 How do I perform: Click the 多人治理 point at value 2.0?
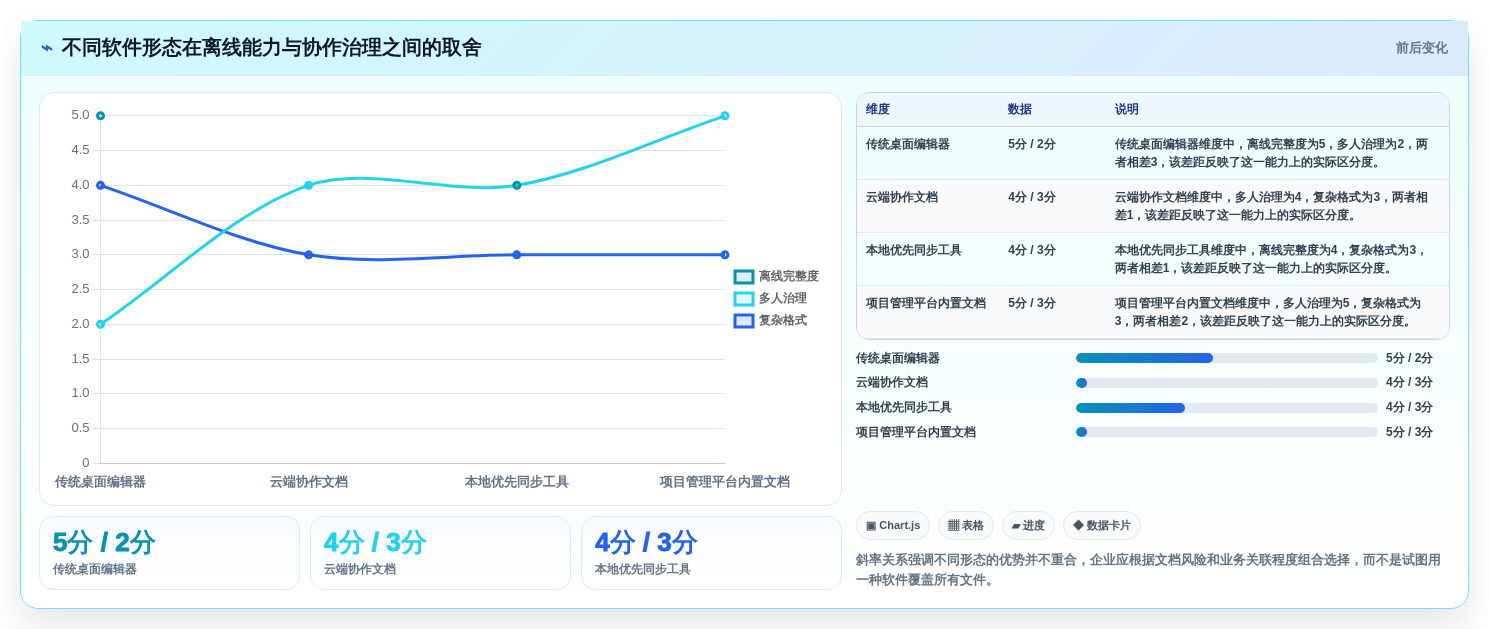(x=100, y=324)
